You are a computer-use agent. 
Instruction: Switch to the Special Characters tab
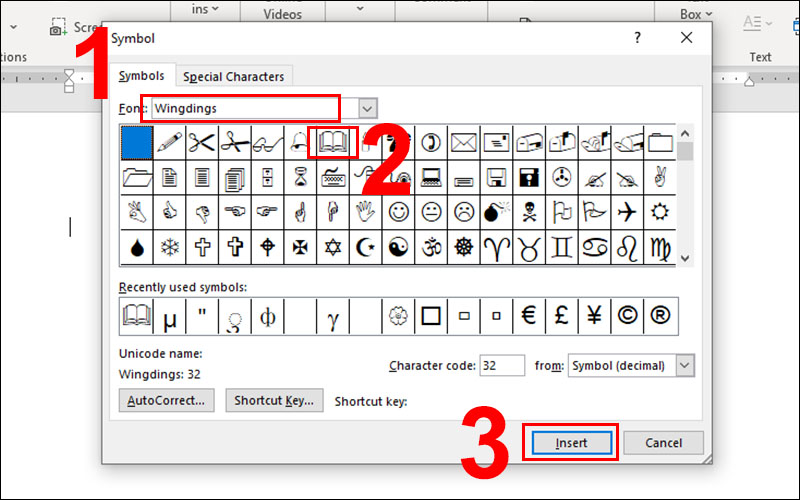click(233, 76)
